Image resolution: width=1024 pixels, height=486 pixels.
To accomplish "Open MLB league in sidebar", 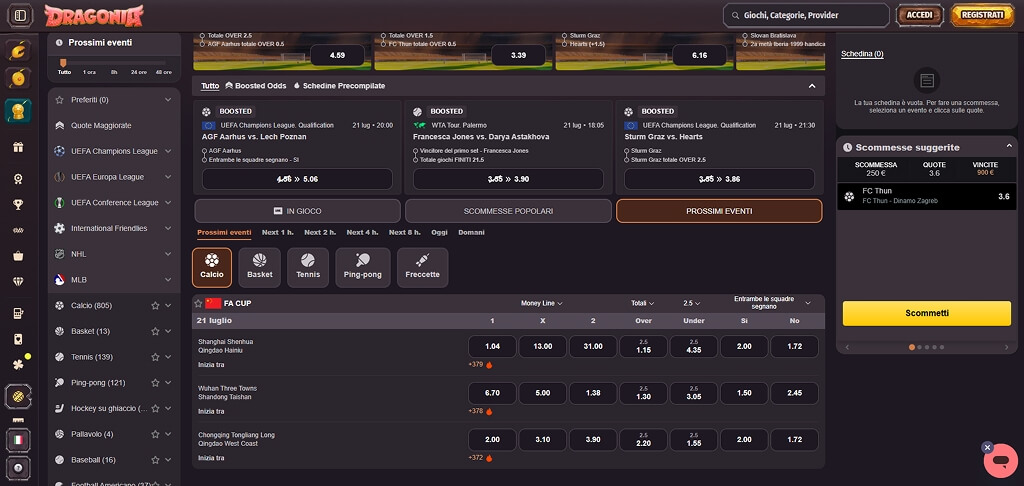I will pos(114,280).
